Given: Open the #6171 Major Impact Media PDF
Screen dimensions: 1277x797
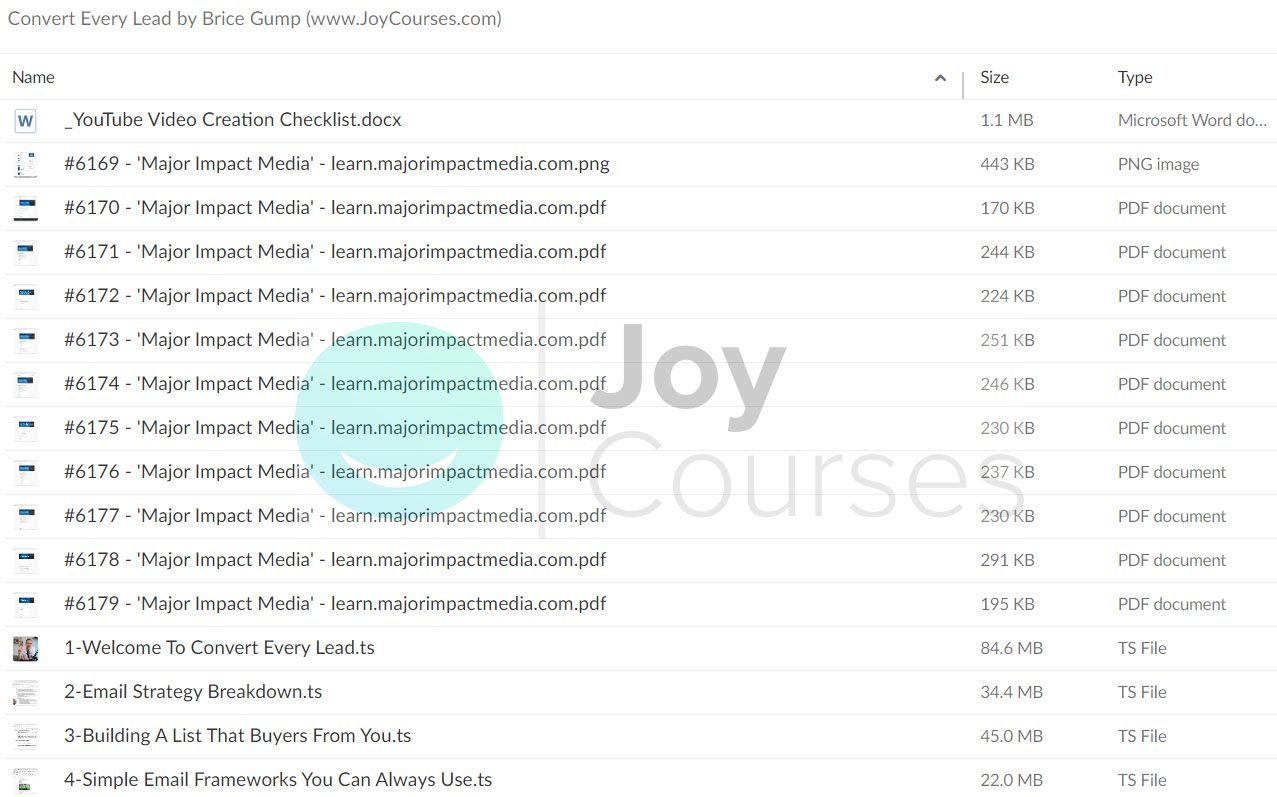Looking at the screenshot, I should [335, 252].
